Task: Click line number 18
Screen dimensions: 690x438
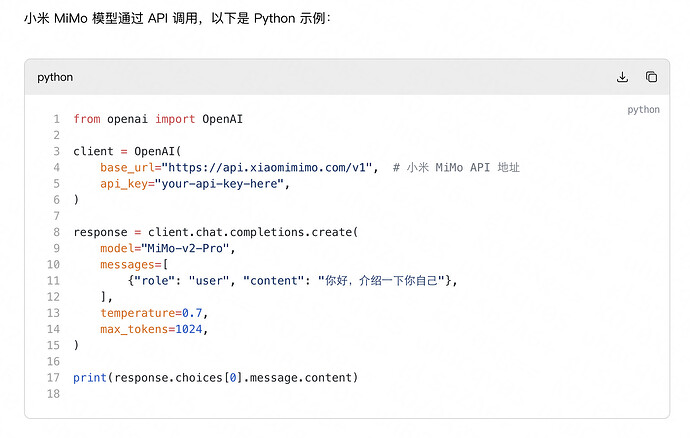Action: pos(53,394)
